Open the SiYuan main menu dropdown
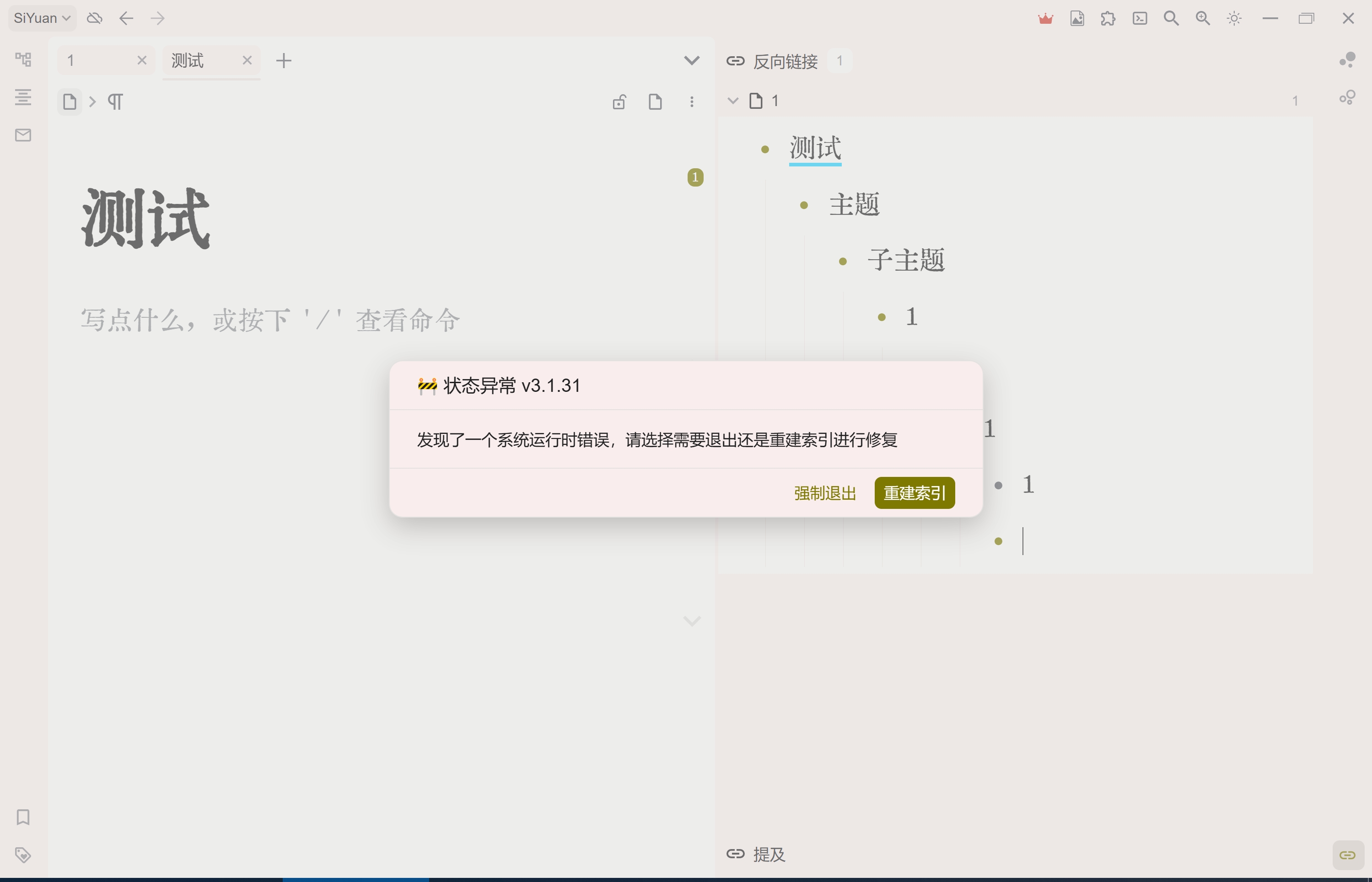The width and height of the screenshot is (1372, 882). click(x=41, y=18)
